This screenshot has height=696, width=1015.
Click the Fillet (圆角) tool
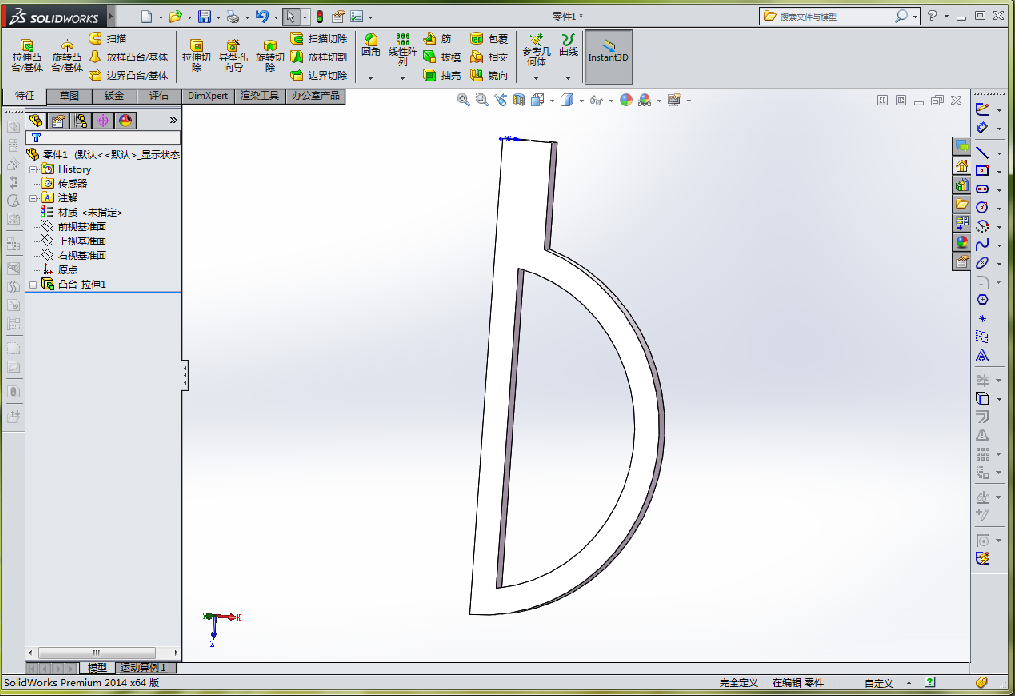(x=371, y=45)
